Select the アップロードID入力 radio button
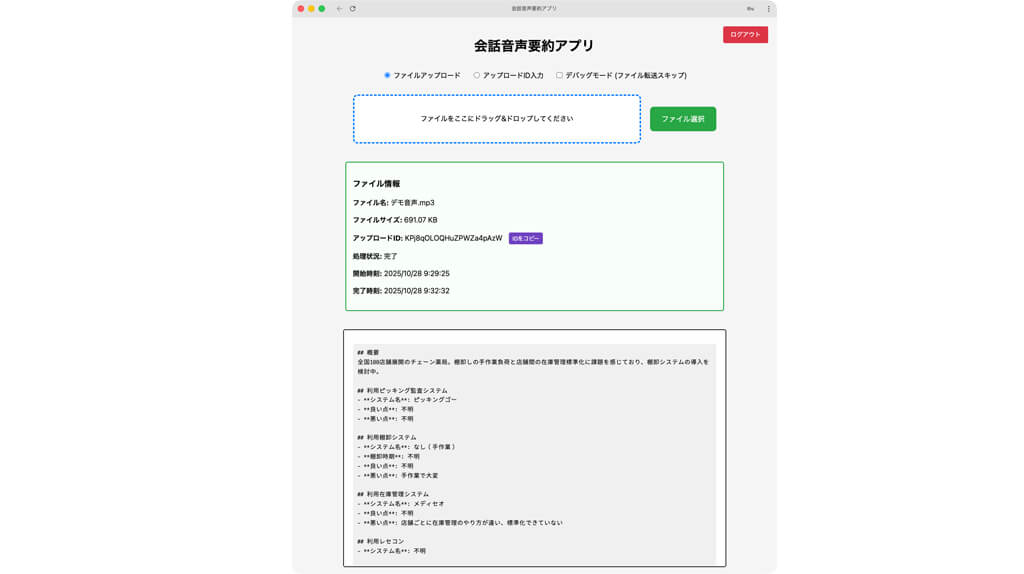 (x=477, y=75)
